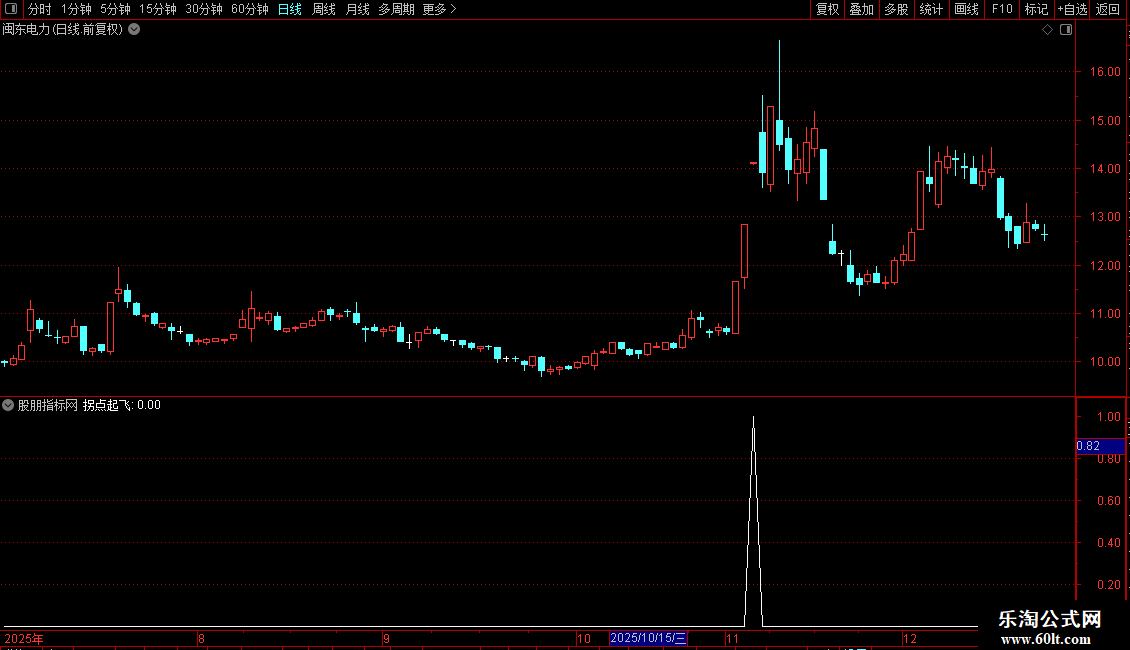Click the 16.00 price axis label
1130x650 pixels.
(x=1105, y=71)
